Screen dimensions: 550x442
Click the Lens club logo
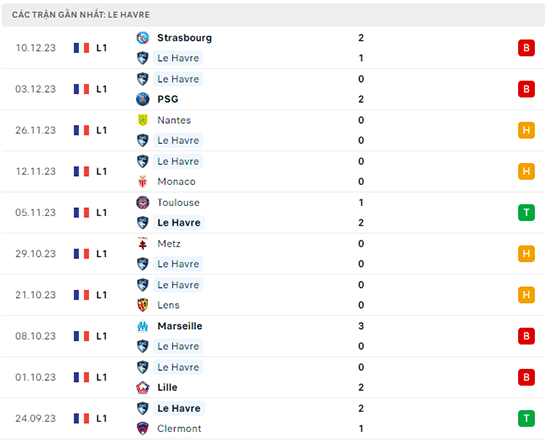pos(143,305)
